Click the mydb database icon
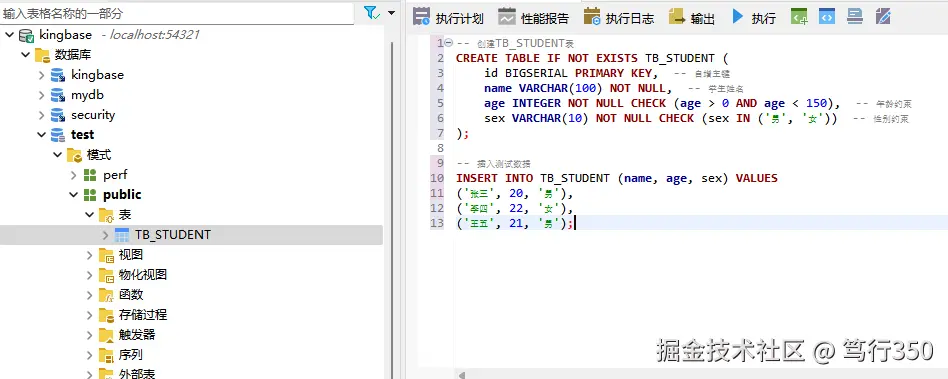The height and width of the screenshot is (379, 948). (x=58, y=95)
